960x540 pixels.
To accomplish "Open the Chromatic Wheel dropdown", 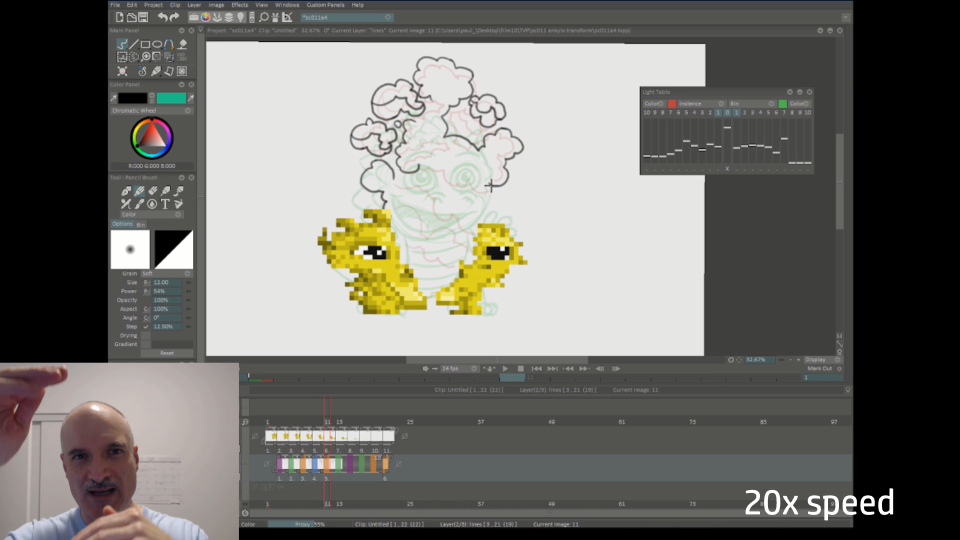I will point(151,111).
